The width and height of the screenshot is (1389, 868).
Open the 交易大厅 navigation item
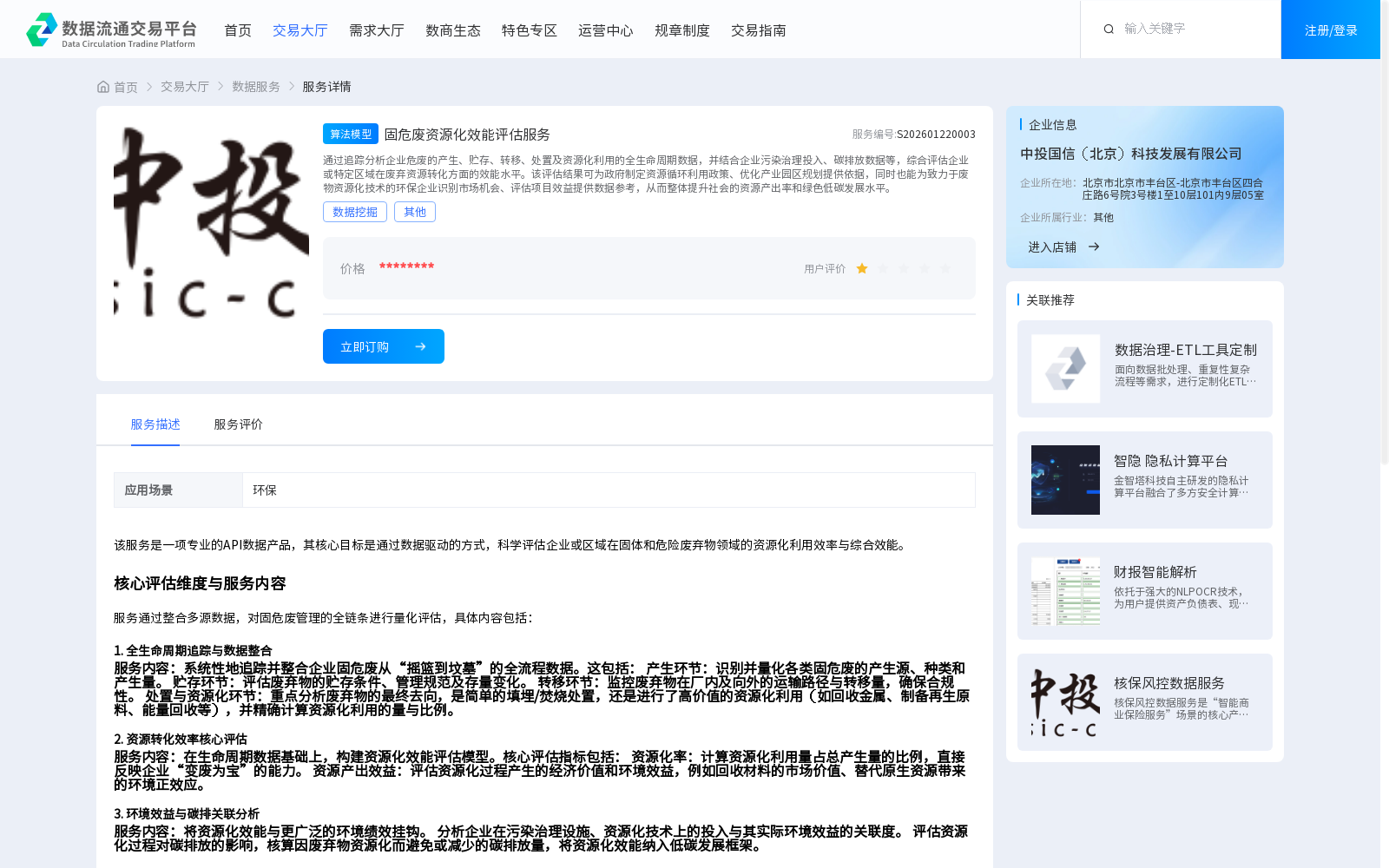click(300, 30)
